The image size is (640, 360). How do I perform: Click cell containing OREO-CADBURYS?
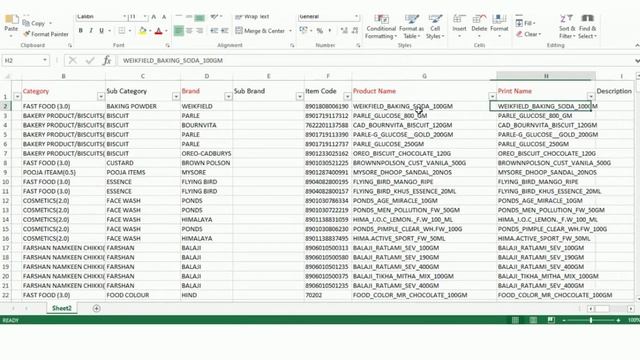click(x=206, y=153)
